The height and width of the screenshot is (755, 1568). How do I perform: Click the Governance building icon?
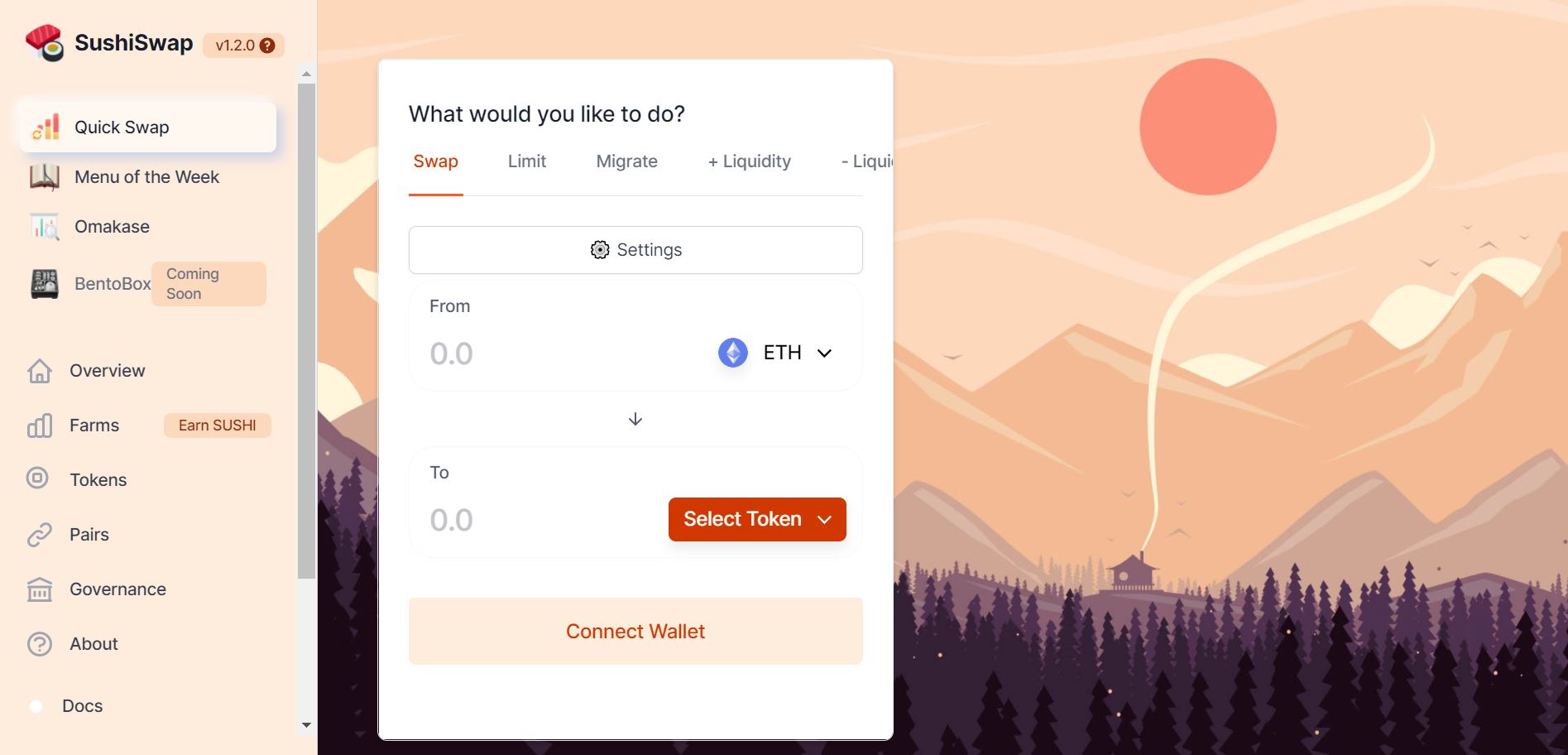click(40, 589)
